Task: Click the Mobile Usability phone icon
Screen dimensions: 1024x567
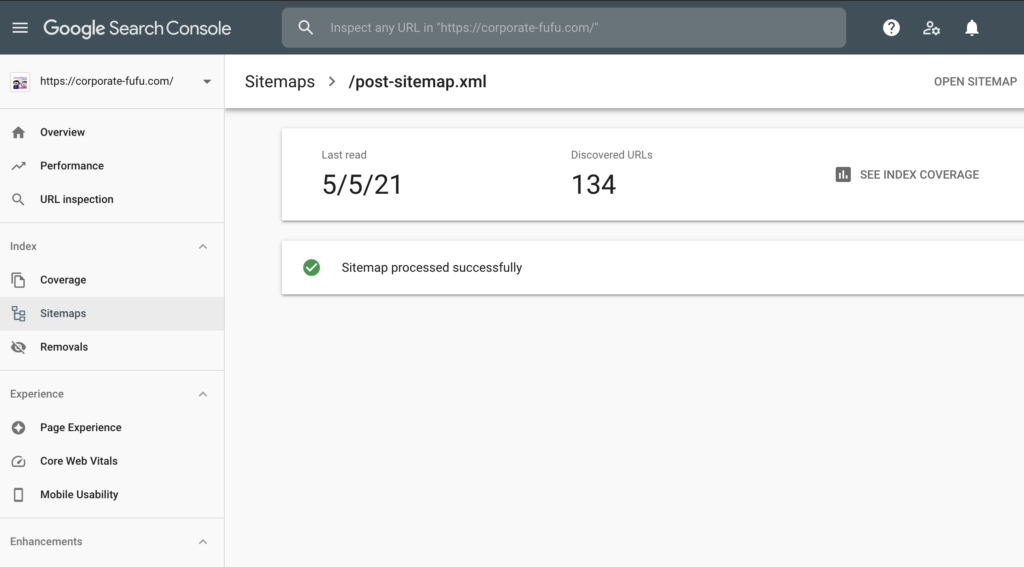Action: [18, 495]
